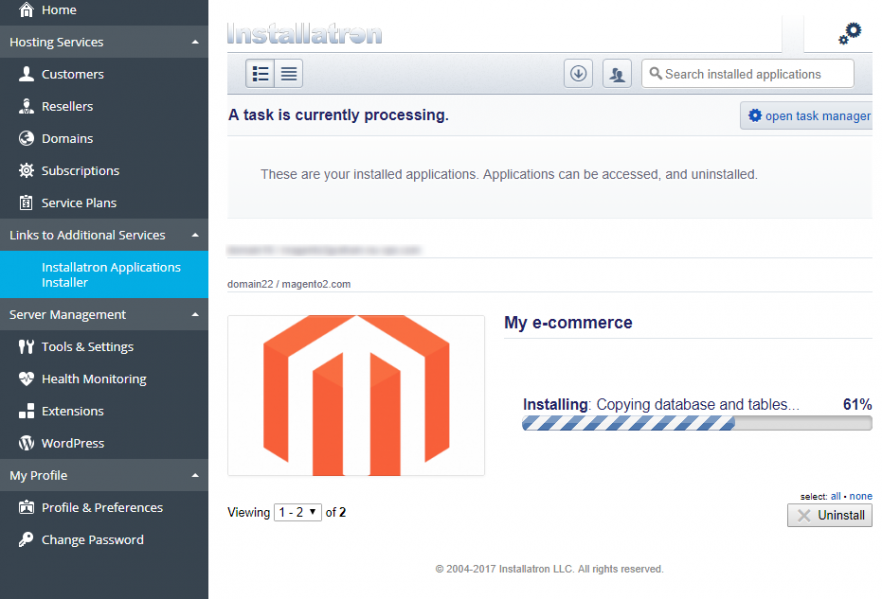Image resolution: width=882 pixels, height=599 pixels.
Task: Click the Installatron logo
Action: [305, 34]
